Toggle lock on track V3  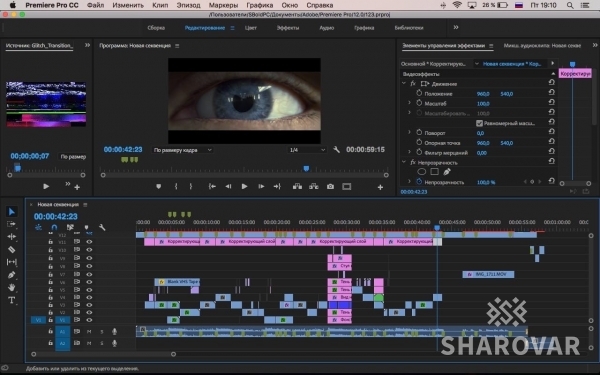(51, 305)
